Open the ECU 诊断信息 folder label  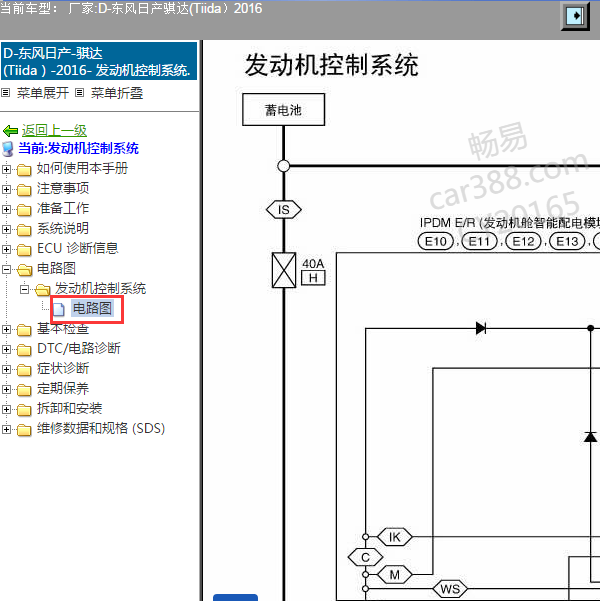coord(77,248)
